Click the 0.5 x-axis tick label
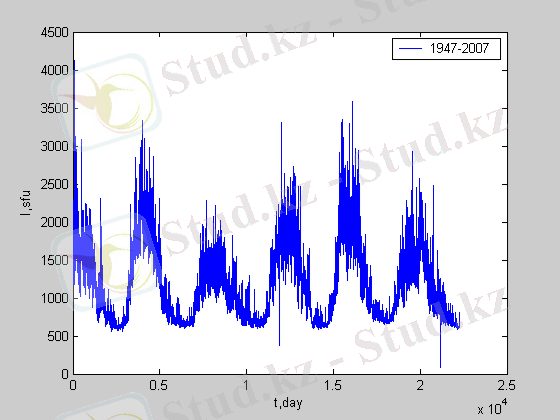The height and width of the screenshot is (420, 560). (x=159, y=385)
